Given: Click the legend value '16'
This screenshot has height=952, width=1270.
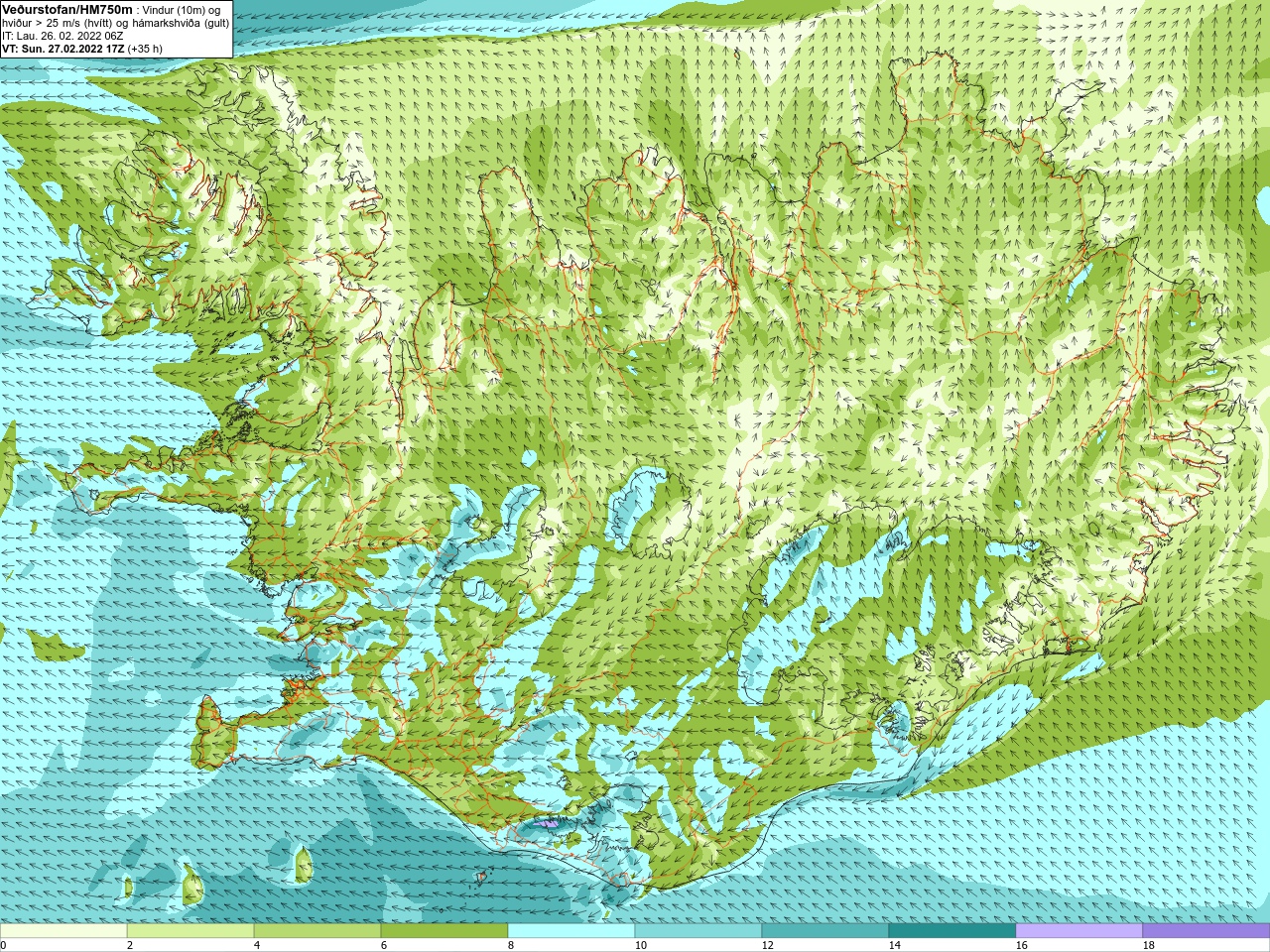Looking at the screenshot, I should point(1021,945).
